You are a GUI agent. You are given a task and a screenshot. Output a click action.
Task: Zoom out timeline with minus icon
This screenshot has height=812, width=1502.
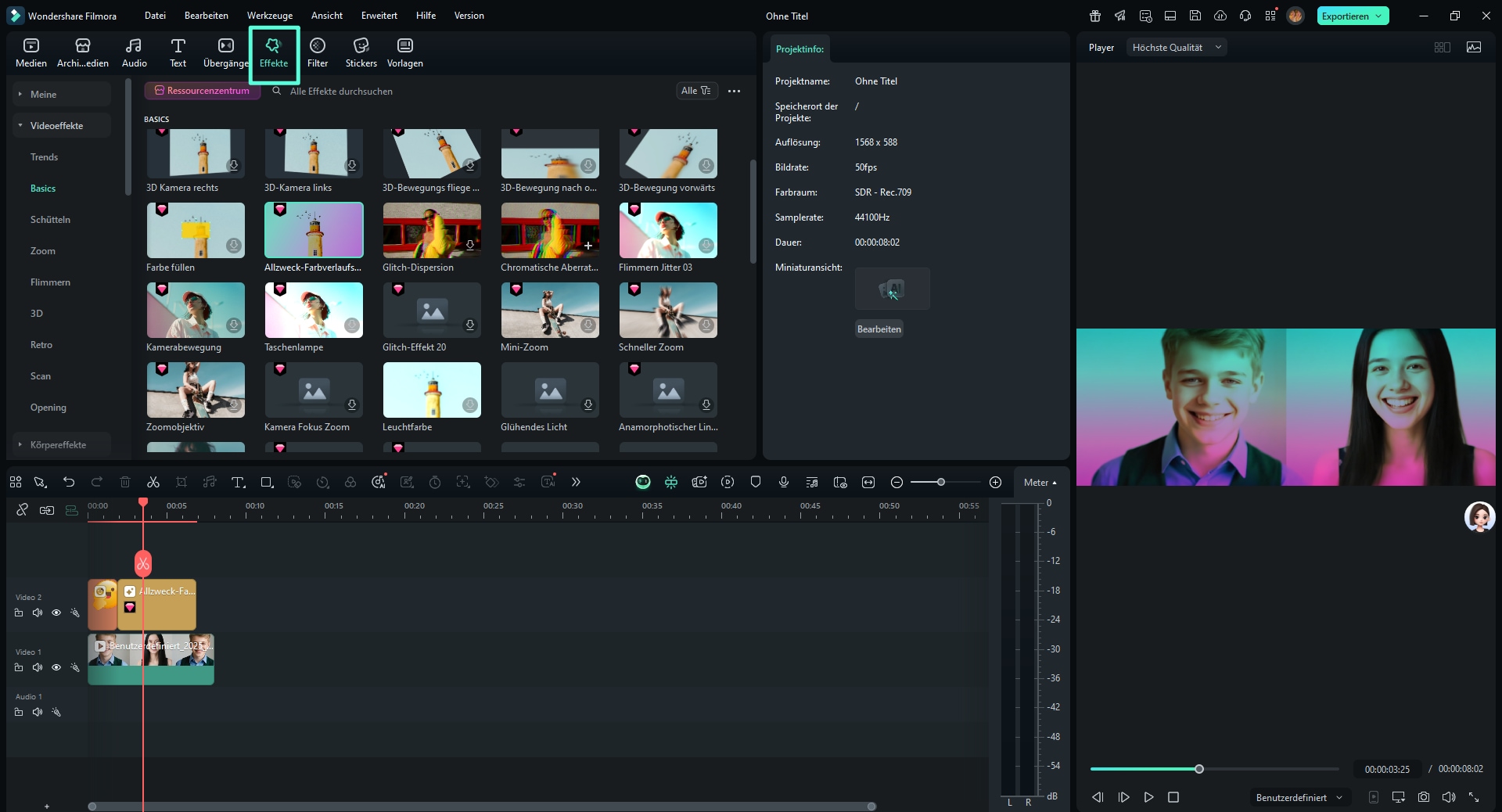[x=897, y=482]
